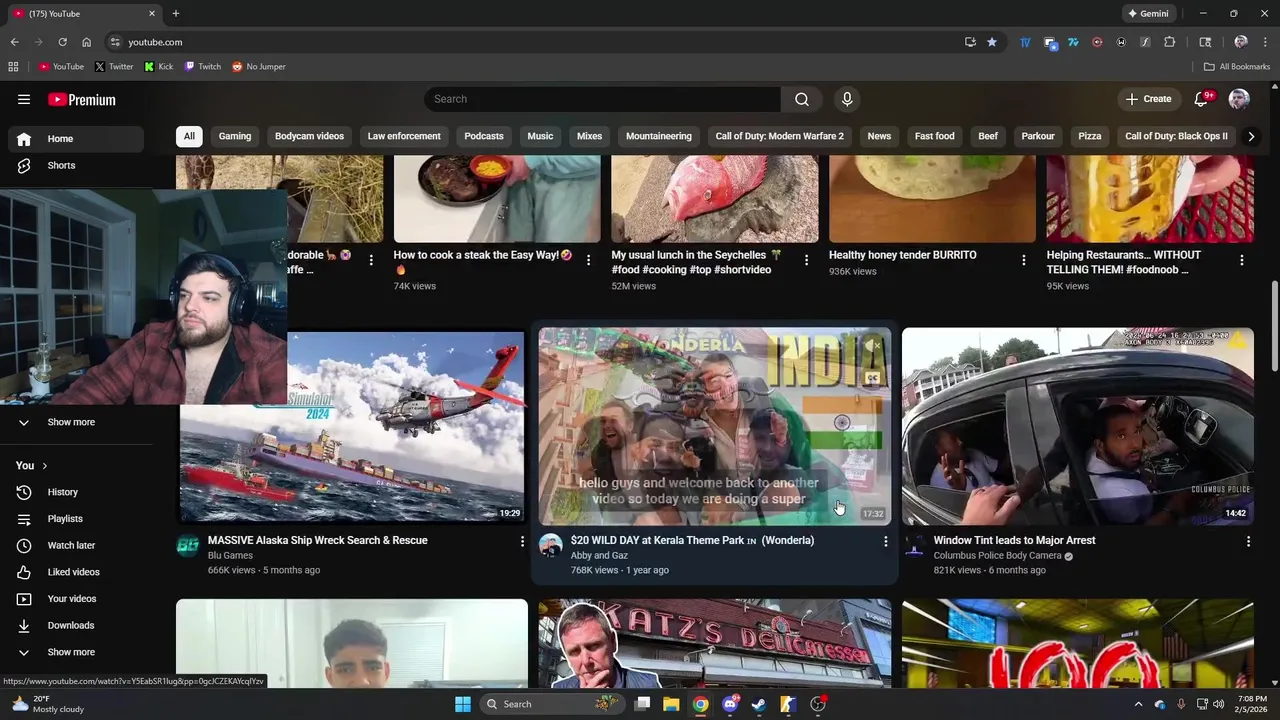Open the Chrome extensions puzzle icon
The height and width of the screenshot is (720, 1280).
coord(1170,42)
